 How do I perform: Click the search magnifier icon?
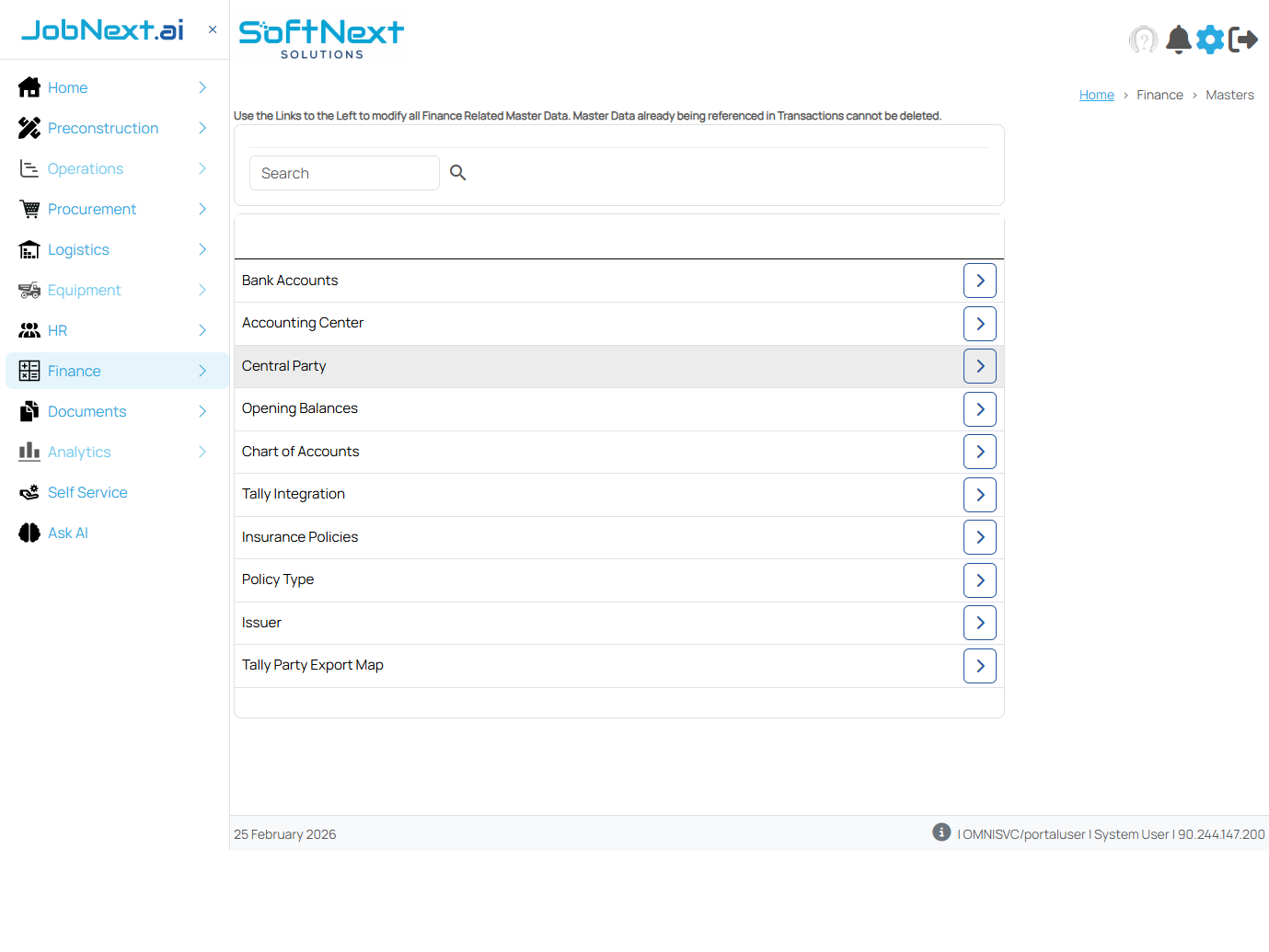[x=457, y=173]
